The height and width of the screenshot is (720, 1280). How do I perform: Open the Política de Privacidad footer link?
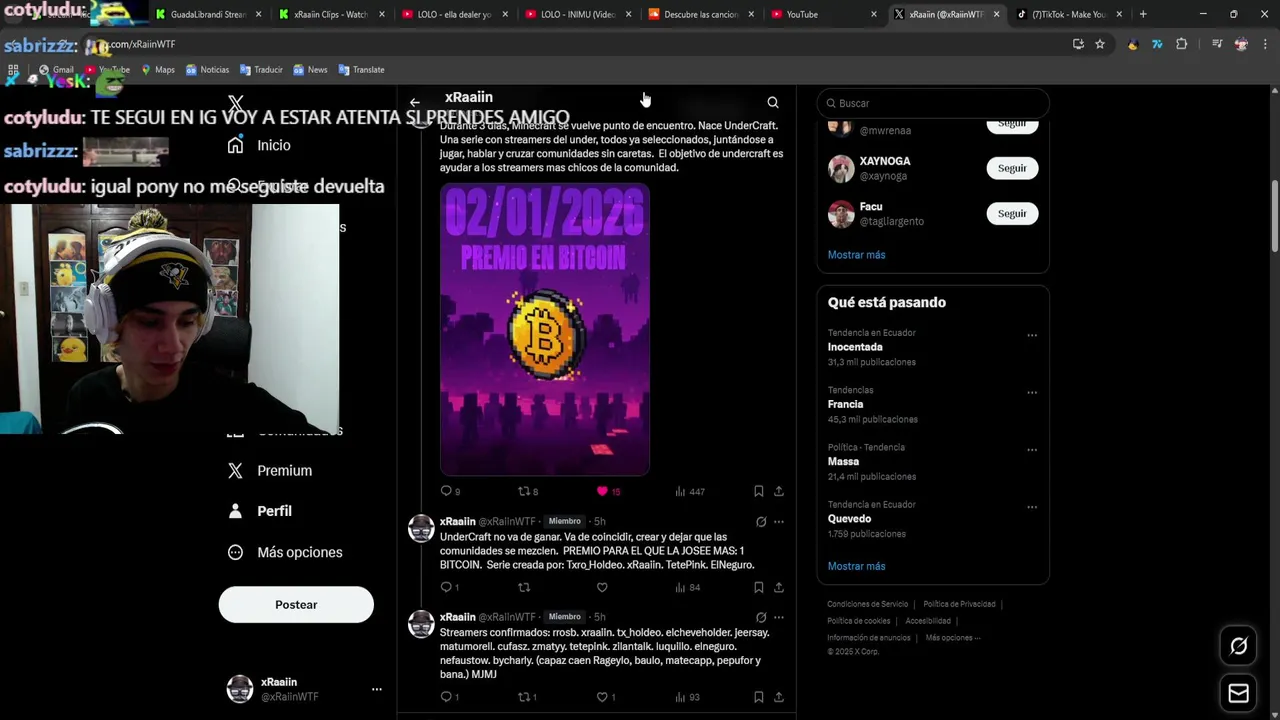point(959,604)
